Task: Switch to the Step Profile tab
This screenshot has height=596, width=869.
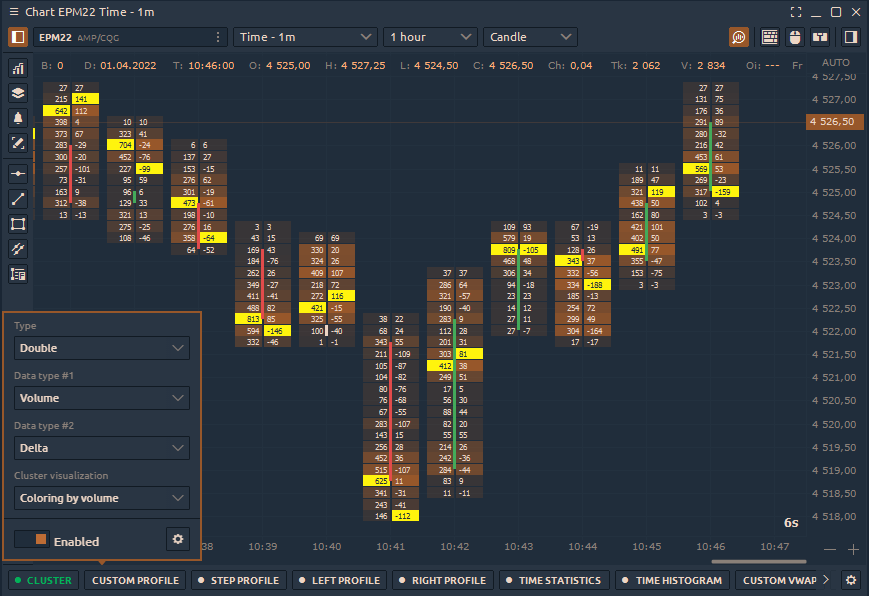Action: coord(238,580)
